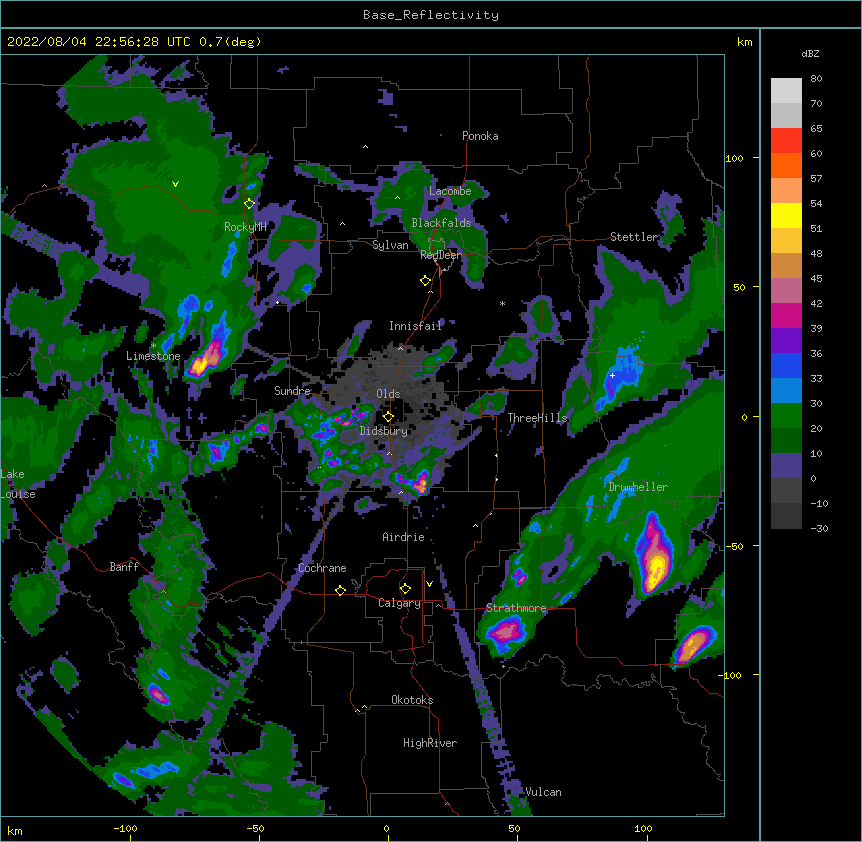Click the yellow V marker east of Calgary
862x842 pixels.
click(429, 584)
